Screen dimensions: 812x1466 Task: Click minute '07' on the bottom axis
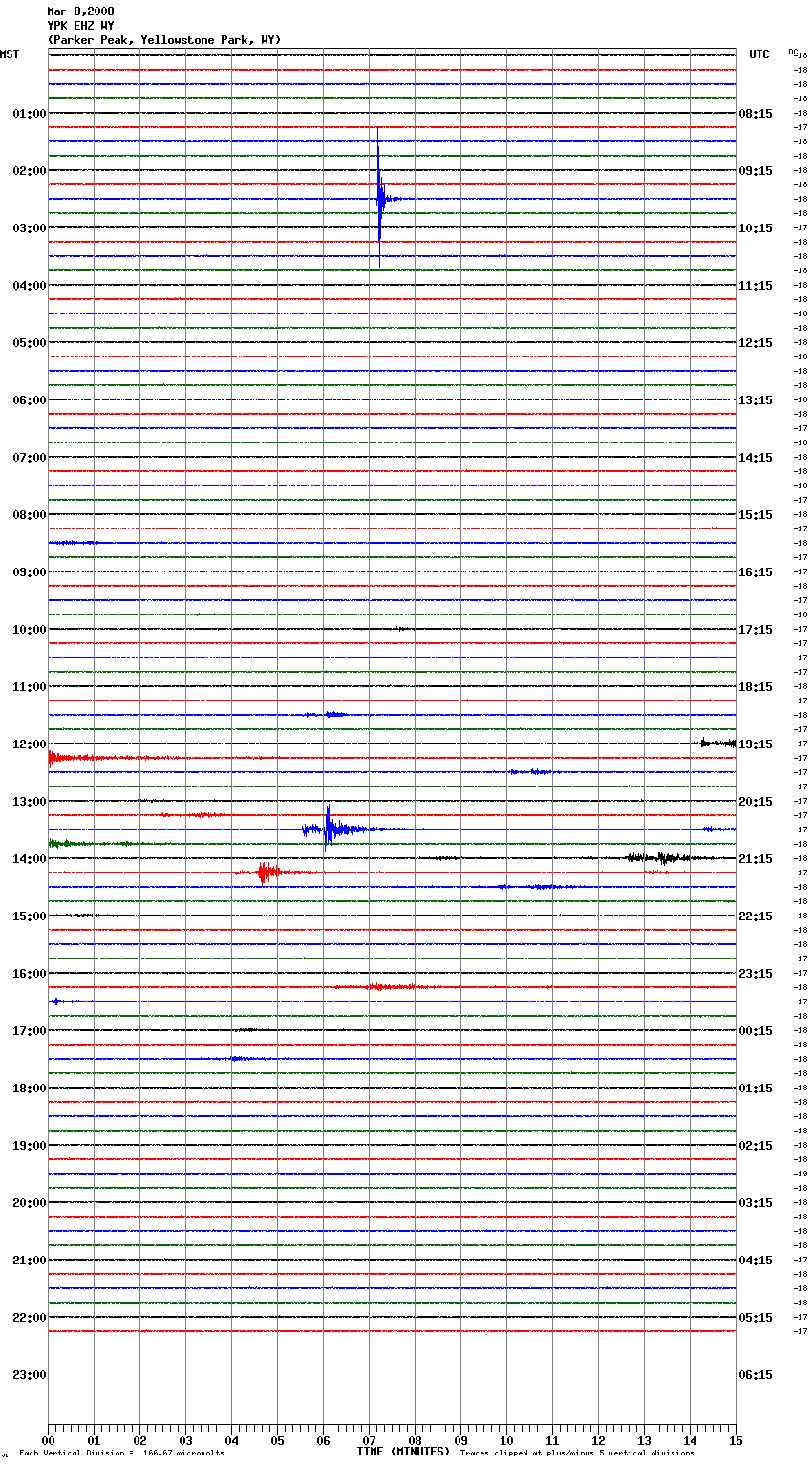click(369, 1440)
